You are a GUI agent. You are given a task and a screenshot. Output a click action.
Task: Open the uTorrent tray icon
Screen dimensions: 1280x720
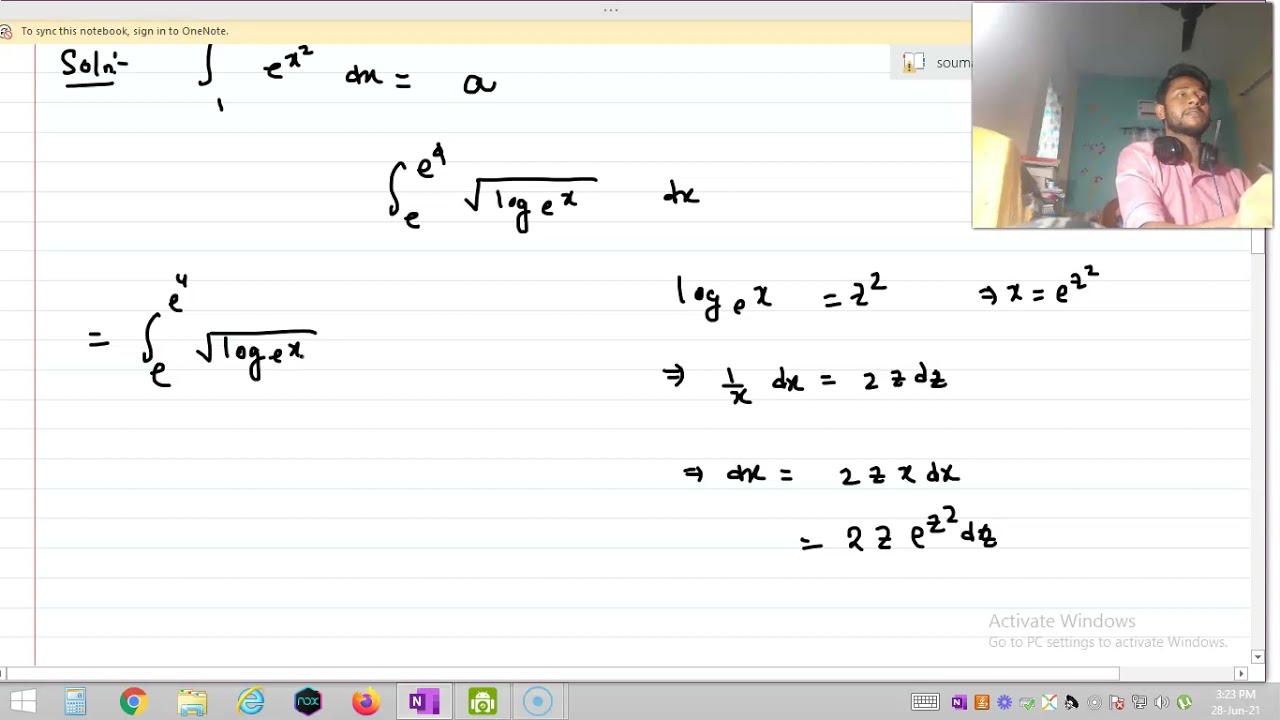[x=1185, y=703]
